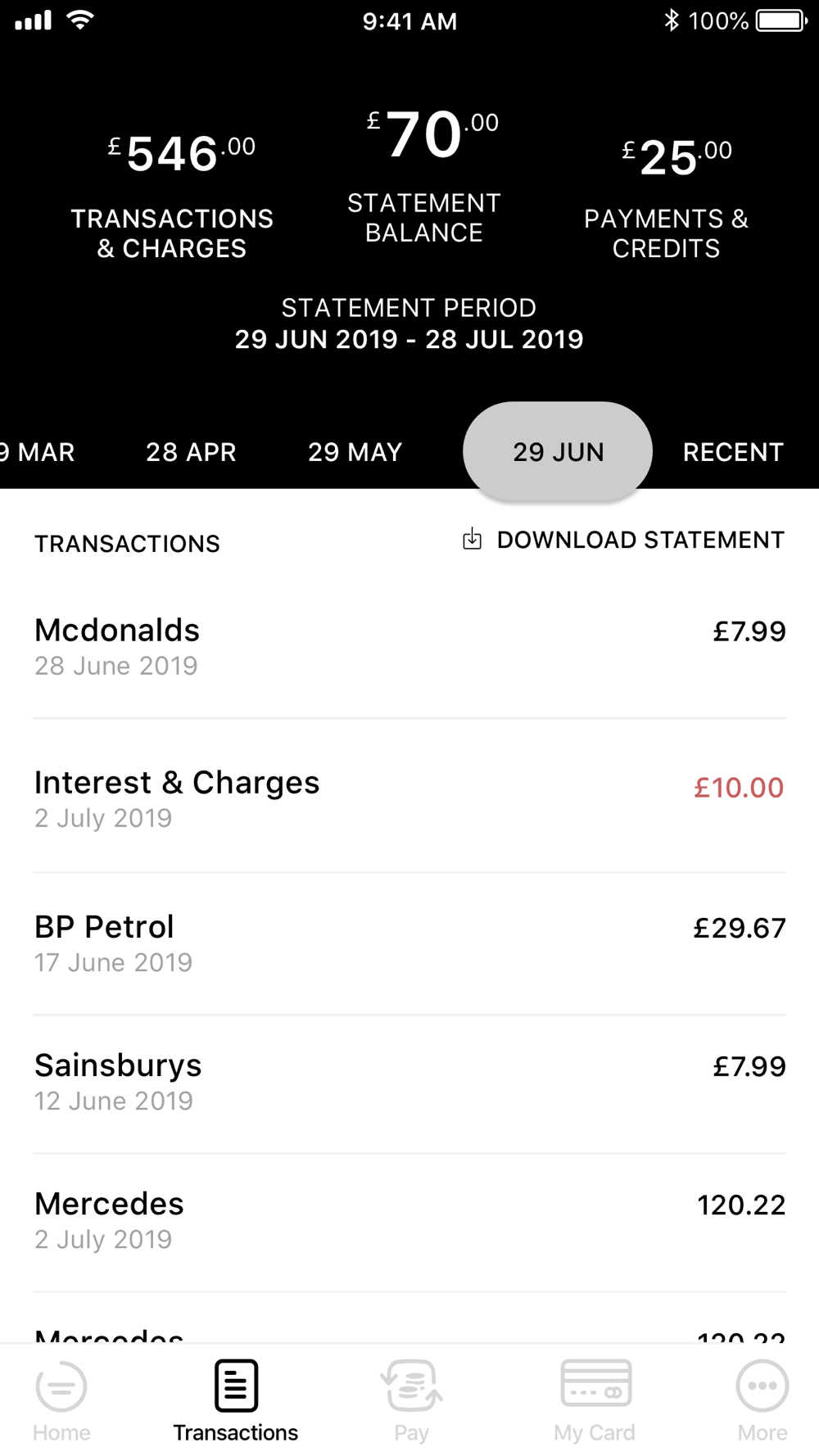819x1456 pixels.
Task: Select the 29 MAY statement tab
Action: [355, 452]
